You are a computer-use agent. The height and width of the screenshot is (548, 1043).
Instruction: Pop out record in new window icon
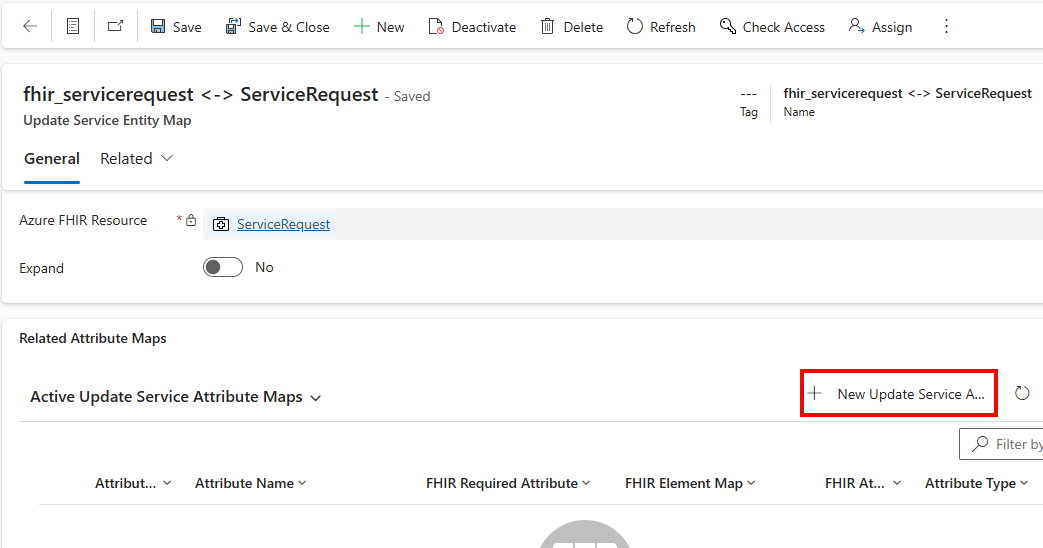click(x=116, y=27)
